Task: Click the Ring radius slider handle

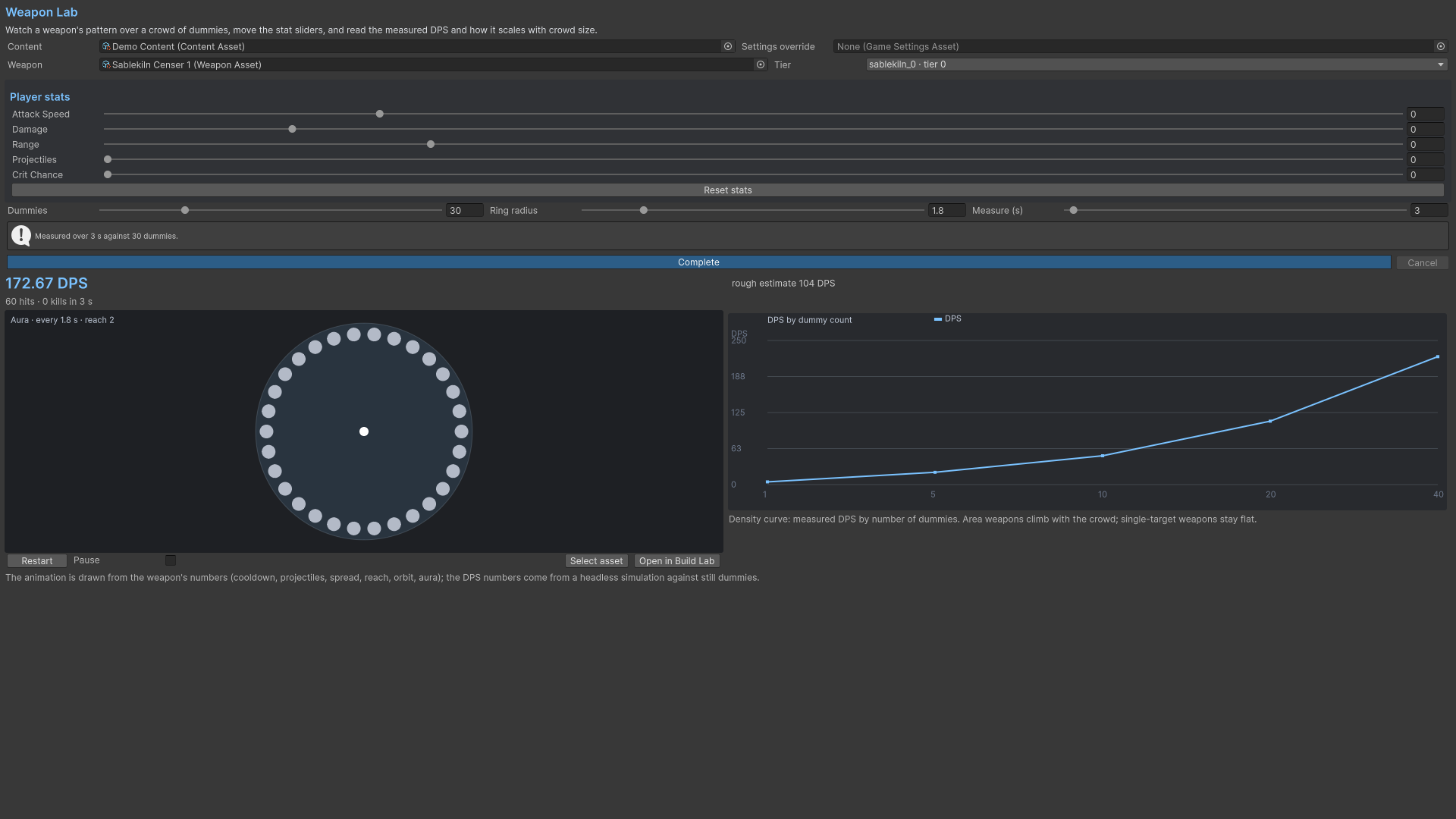Action: click(x=644, y=210)
